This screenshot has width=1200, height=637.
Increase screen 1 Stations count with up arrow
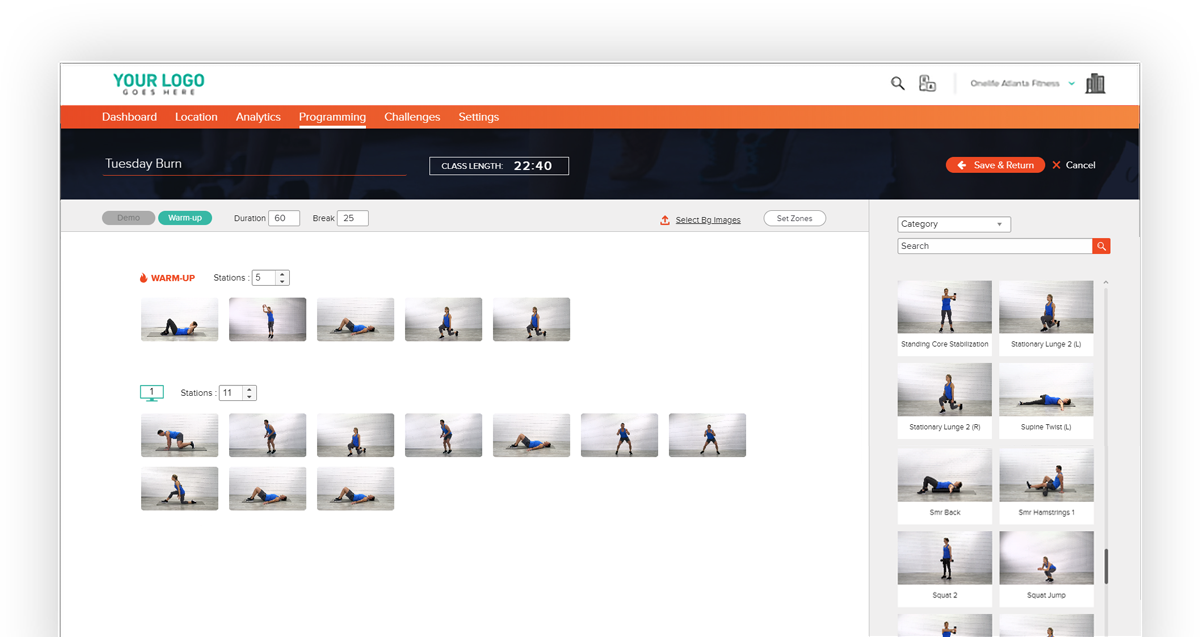[x=250, y=389]
